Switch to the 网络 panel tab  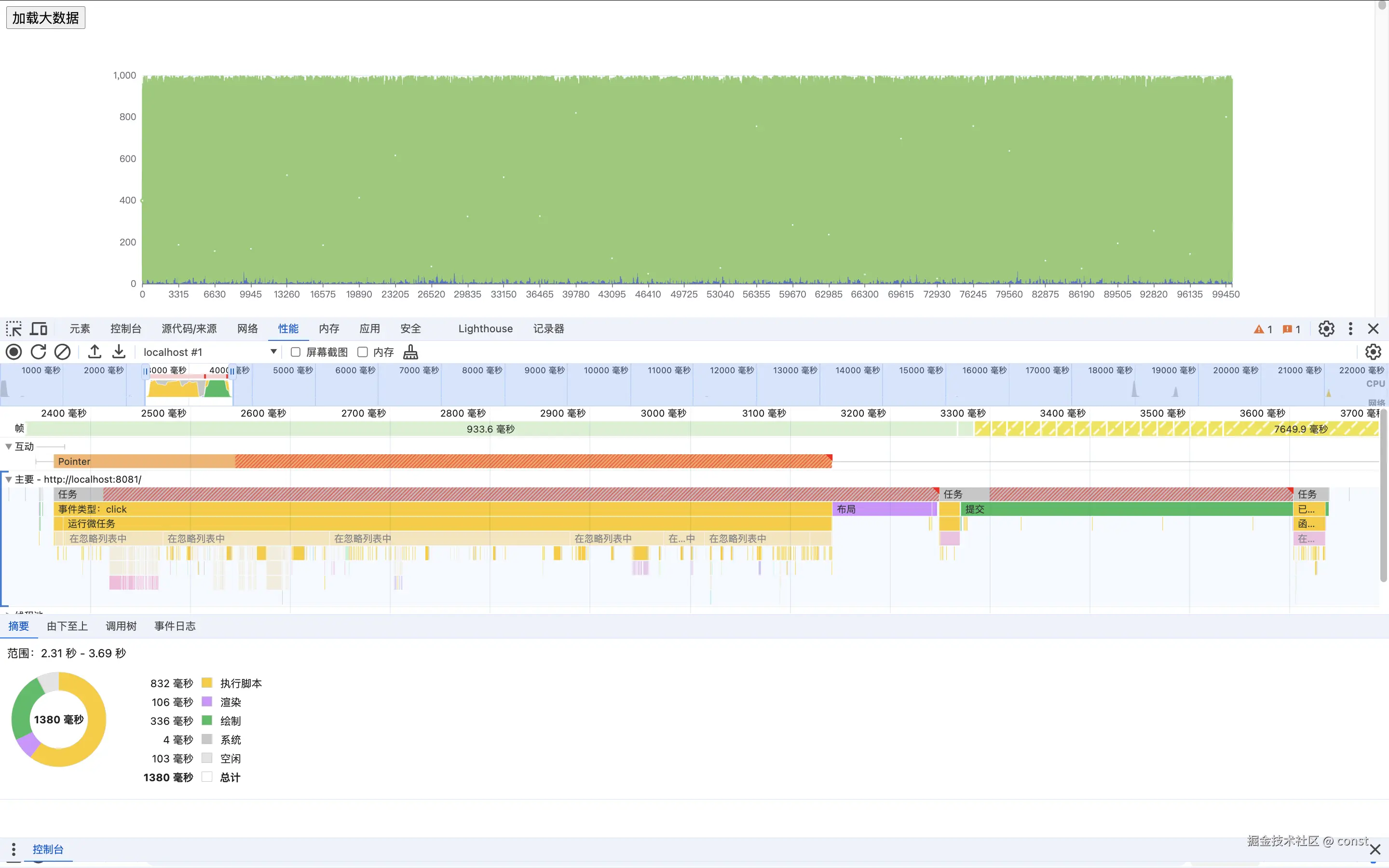tap(247, 328)
